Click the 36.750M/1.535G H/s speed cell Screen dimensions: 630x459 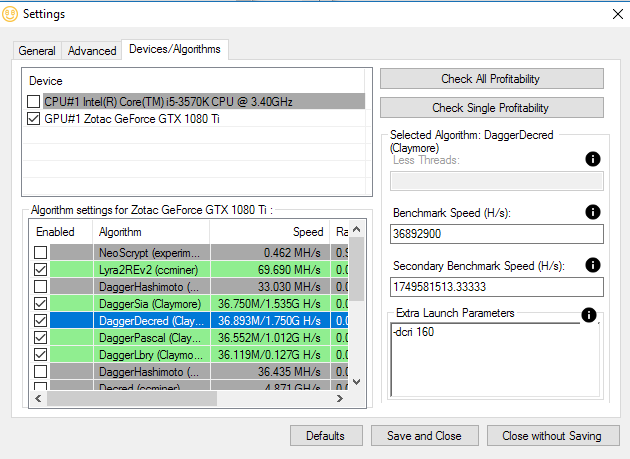pos(270,303)
